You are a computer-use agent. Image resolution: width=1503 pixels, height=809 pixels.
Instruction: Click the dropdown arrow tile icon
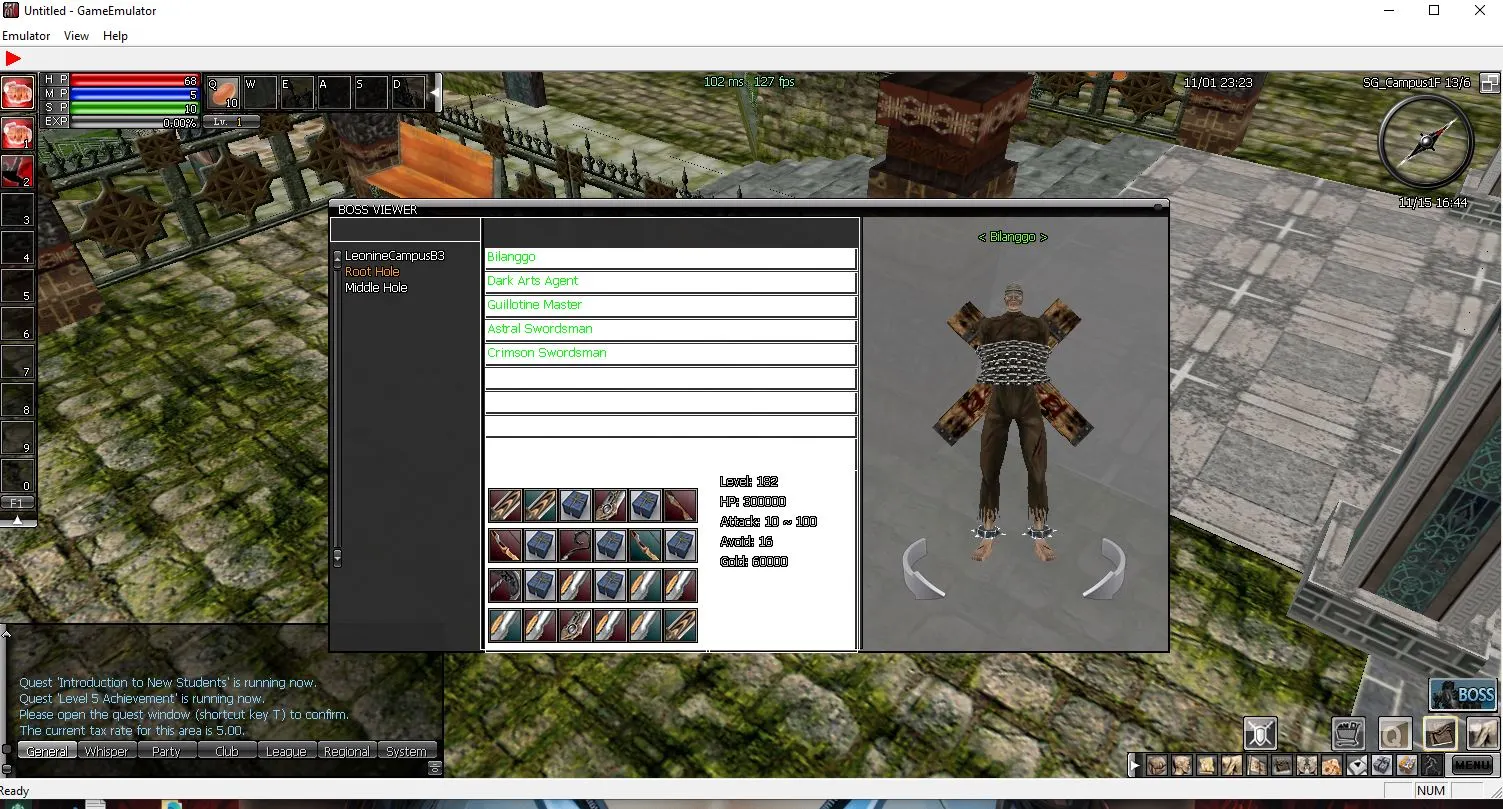coord(1356,766)
